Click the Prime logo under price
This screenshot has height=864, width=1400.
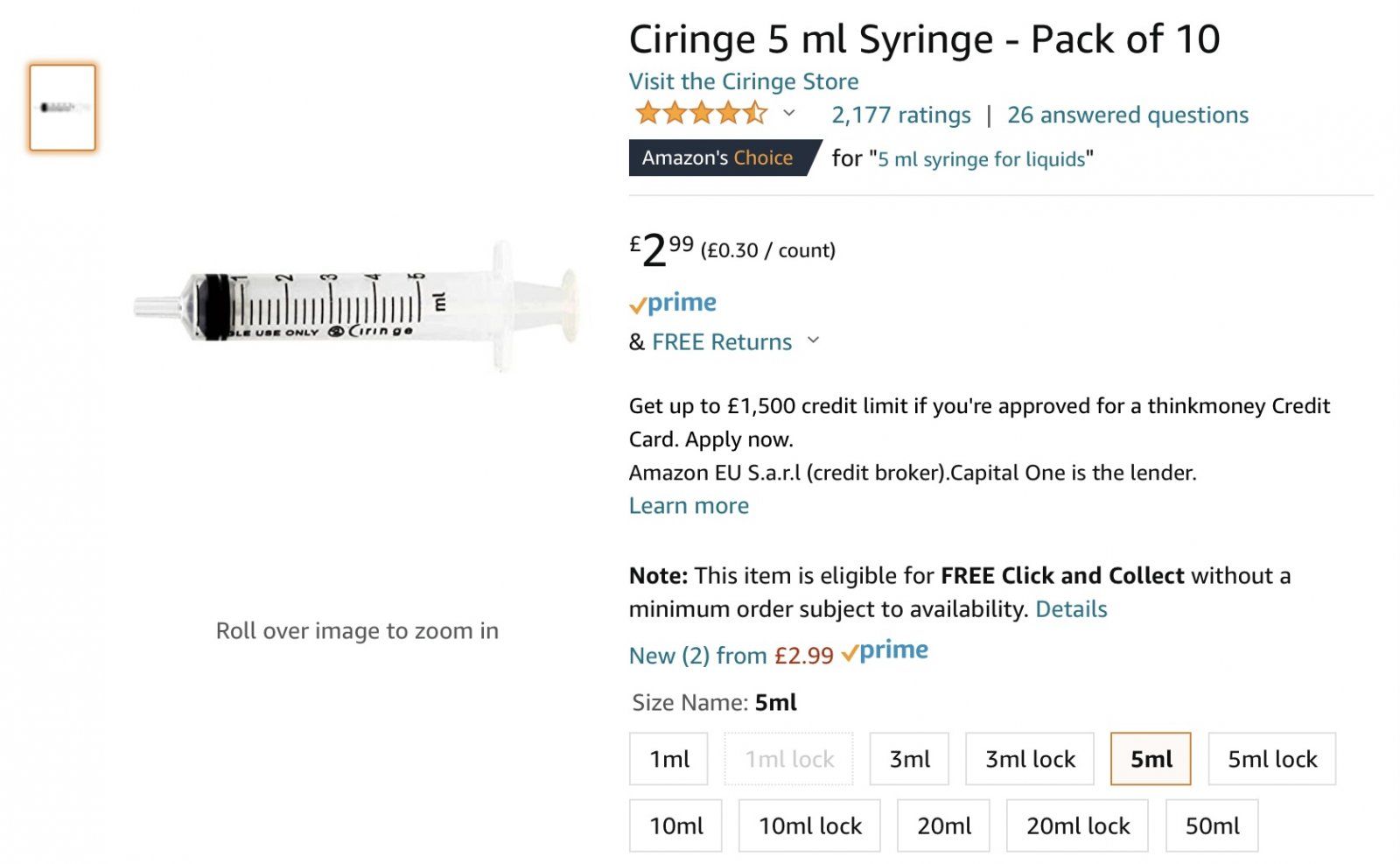[x=673, y=303]
